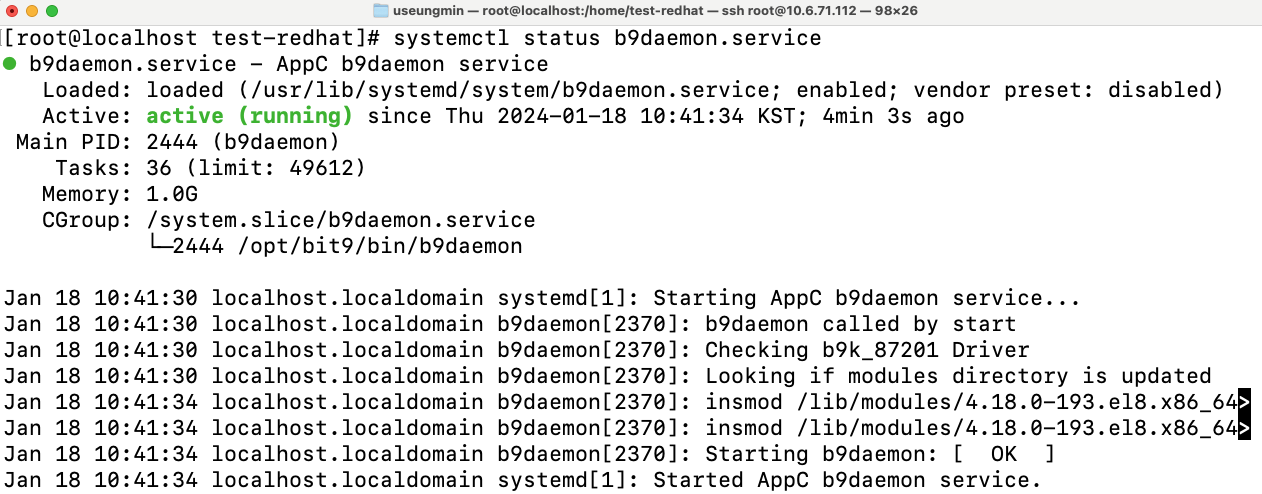Click the green status dot for b9daemon.service
This screenshot has height=494, width=1262.
(9, 64)
